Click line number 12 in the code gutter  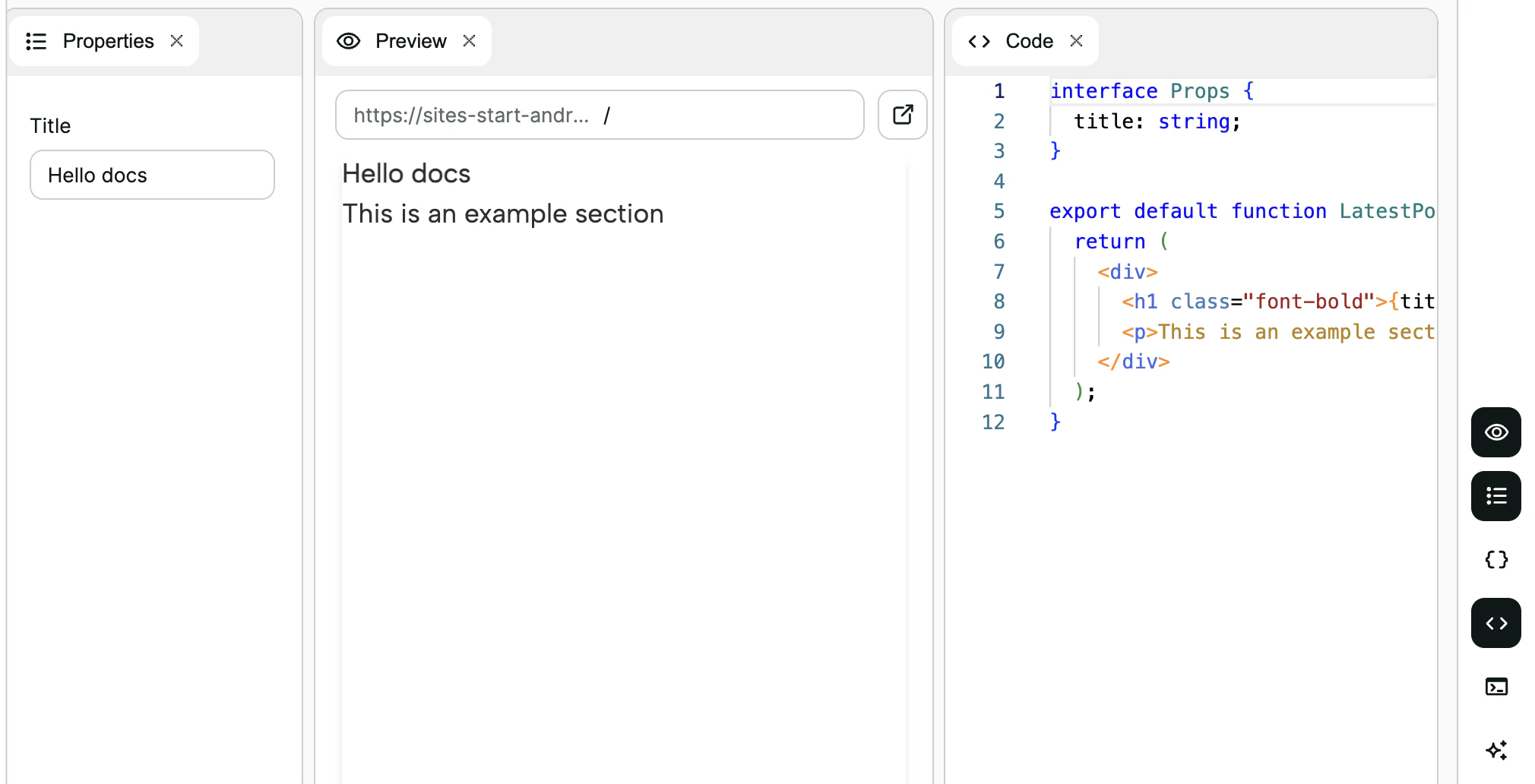click(x=993, y=422)
